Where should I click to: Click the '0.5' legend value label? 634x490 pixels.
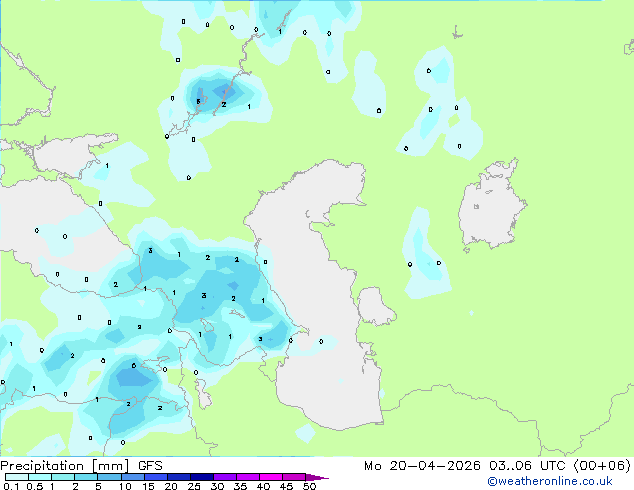click(35, 486)
